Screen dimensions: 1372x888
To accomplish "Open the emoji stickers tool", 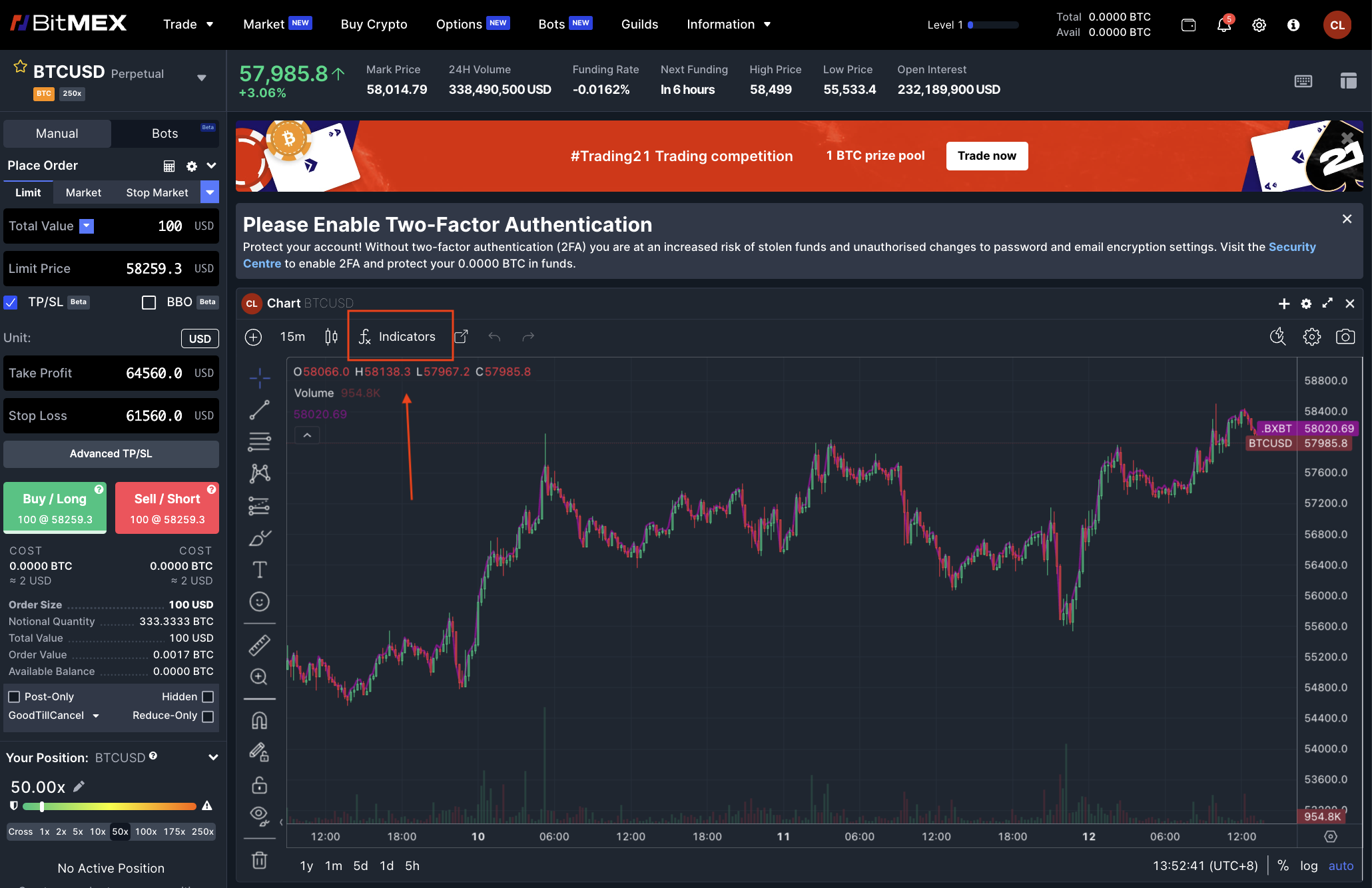I will (x=259, y=601).
